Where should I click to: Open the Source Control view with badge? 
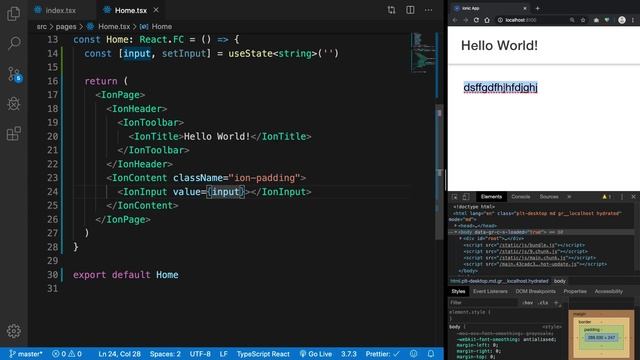coord(14,74)
